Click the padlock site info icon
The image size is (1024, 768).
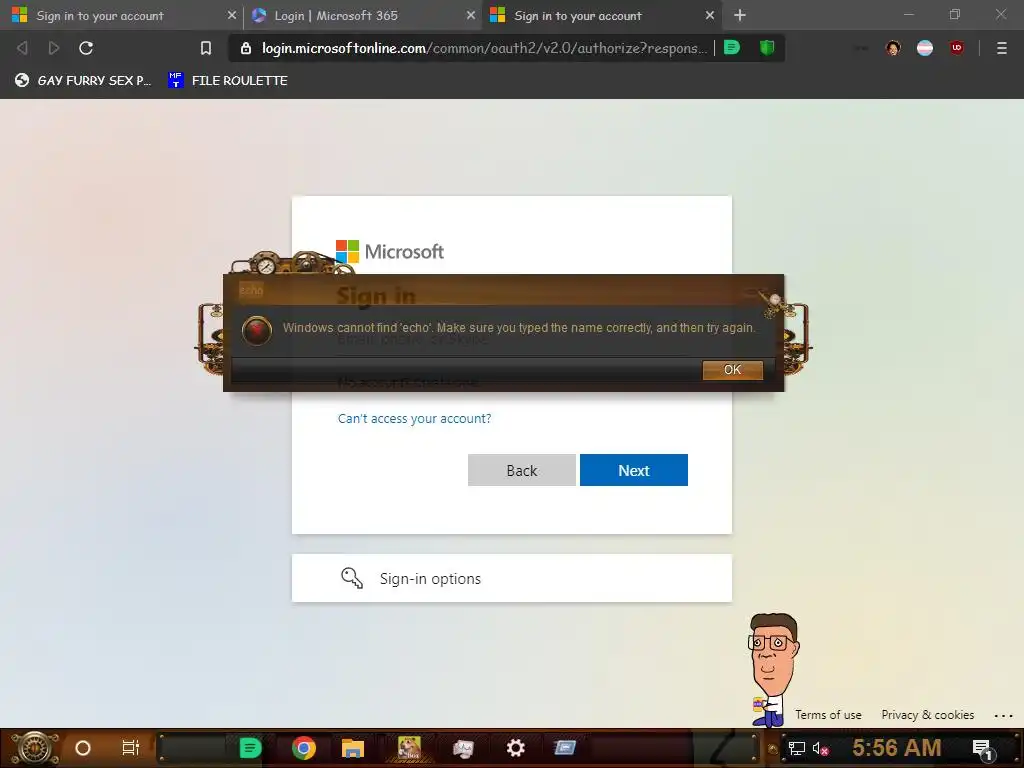tap(246, 48)
